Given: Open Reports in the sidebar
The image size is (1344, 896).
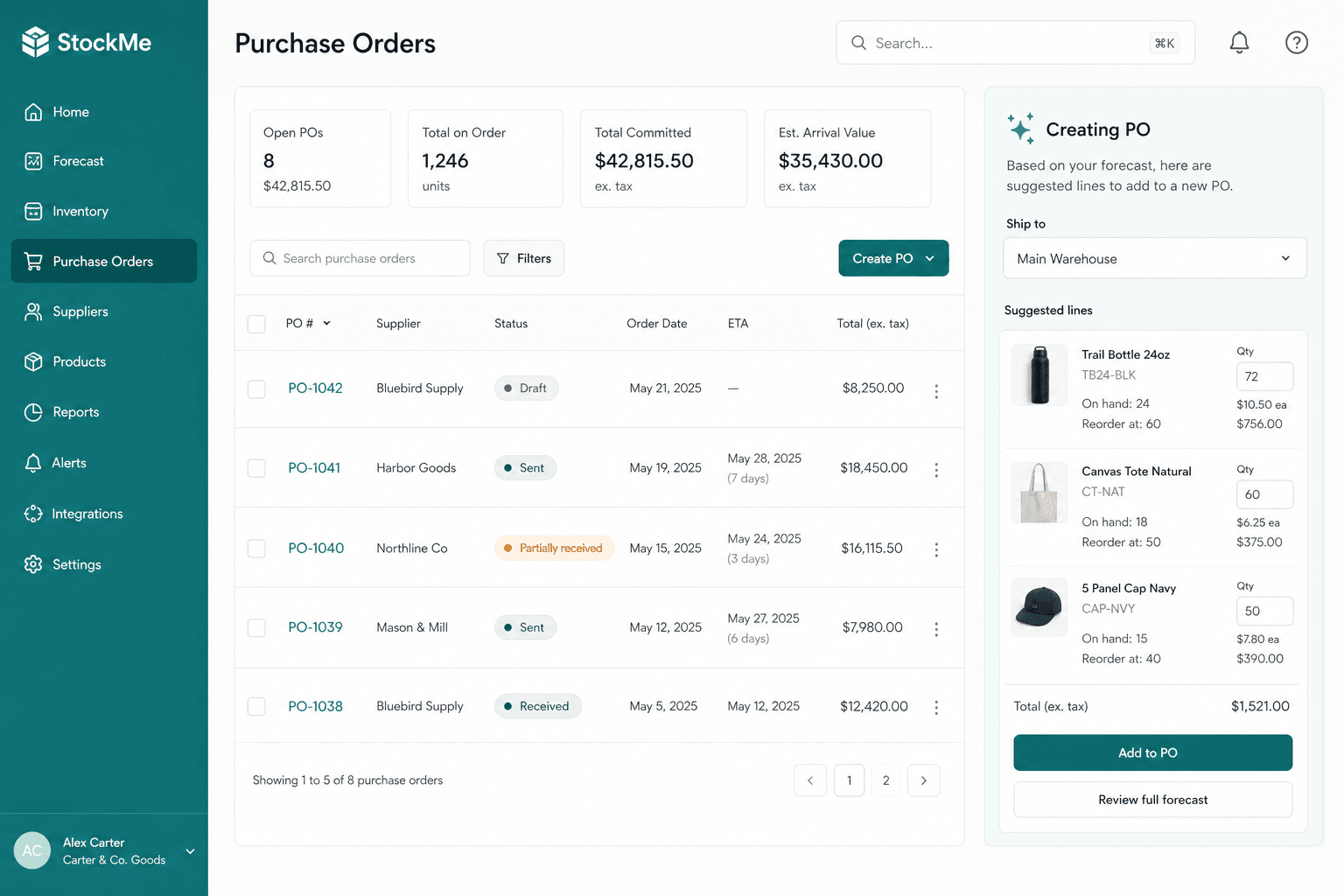Looking at the screenshot, I should (103, 412).
